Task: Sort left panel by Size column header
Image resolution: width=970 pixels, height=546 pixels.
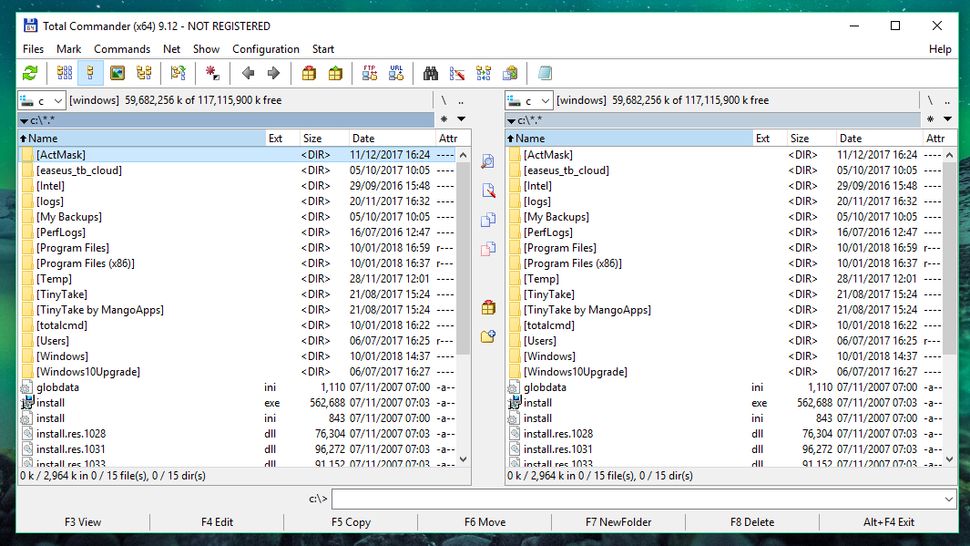Action: click(x=322, y=138)
